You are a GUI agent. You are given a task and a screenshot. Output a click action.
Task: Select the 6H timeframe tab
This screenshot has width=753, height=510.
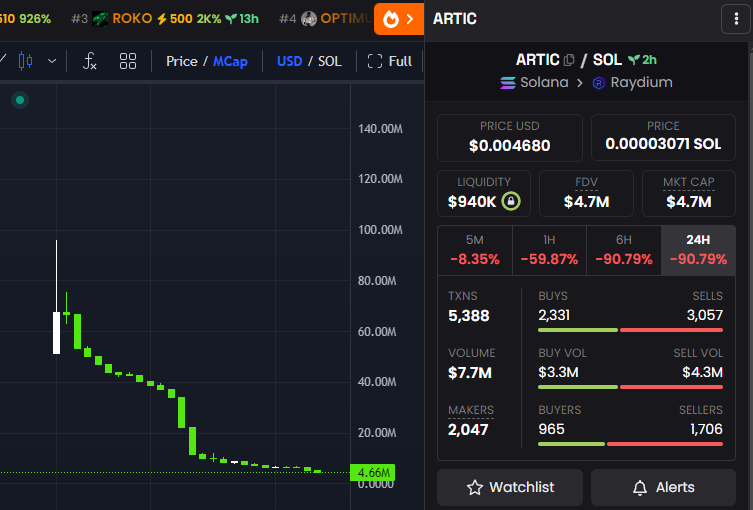[x=624, y=250]
